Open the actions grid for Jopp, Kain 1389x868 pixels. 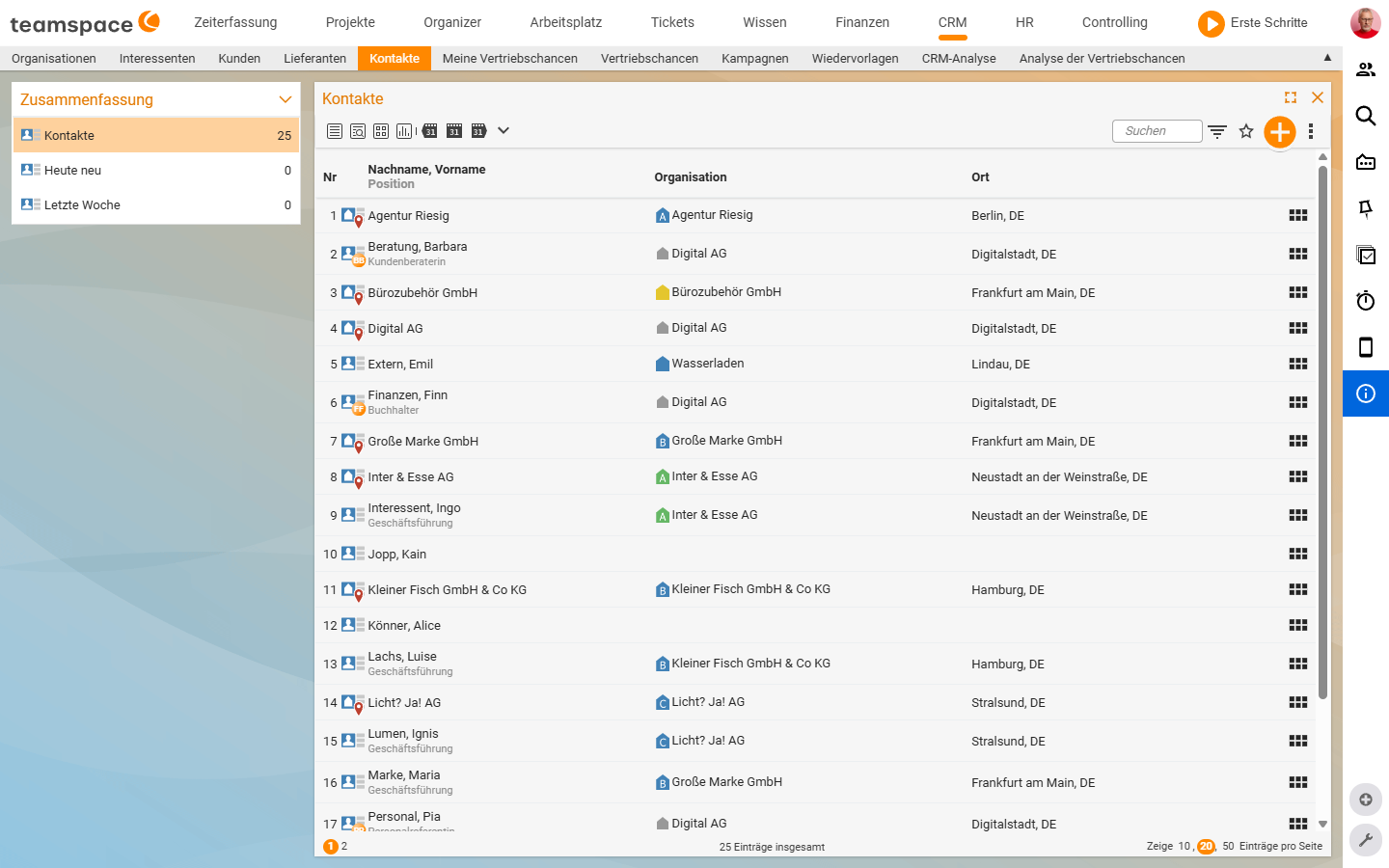[x=1298, y=554]
